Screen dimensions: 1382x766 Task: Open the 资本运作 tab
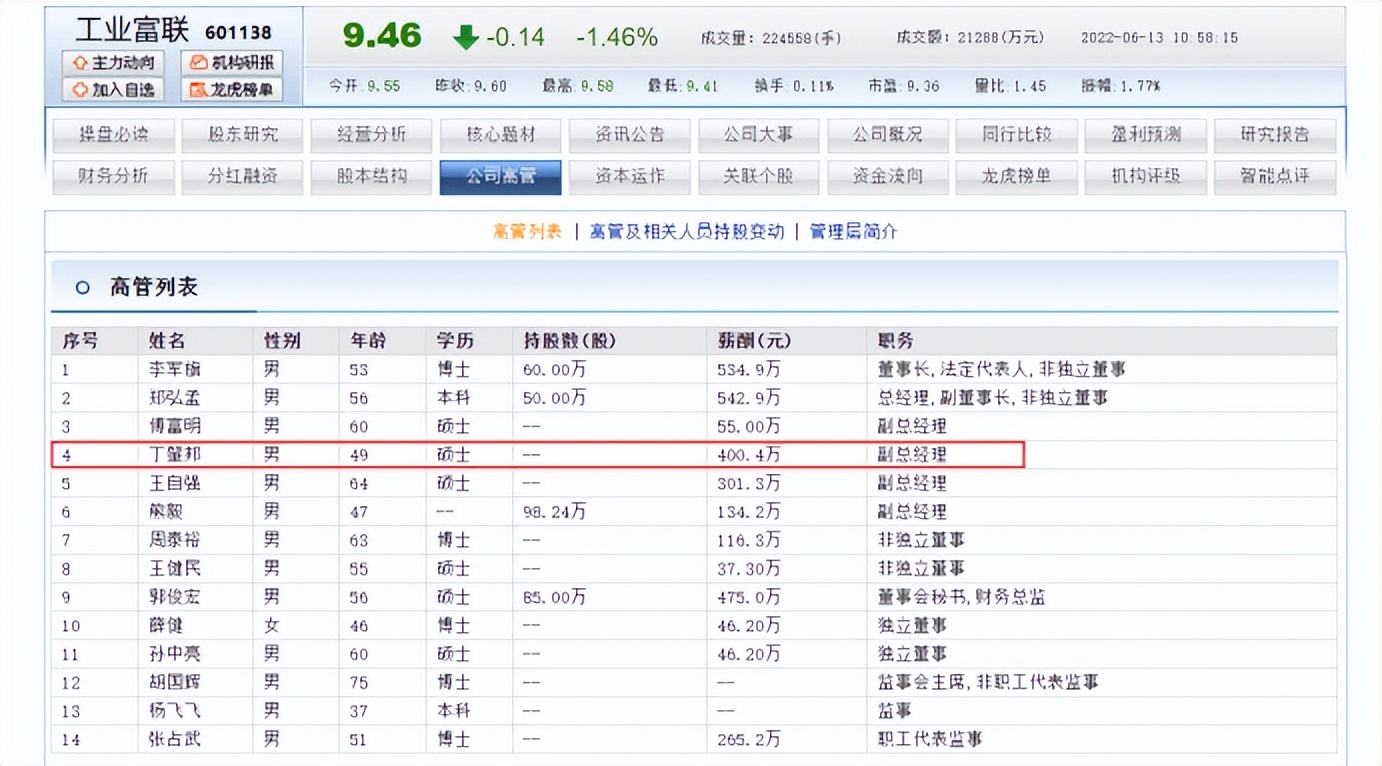point(630,177)
